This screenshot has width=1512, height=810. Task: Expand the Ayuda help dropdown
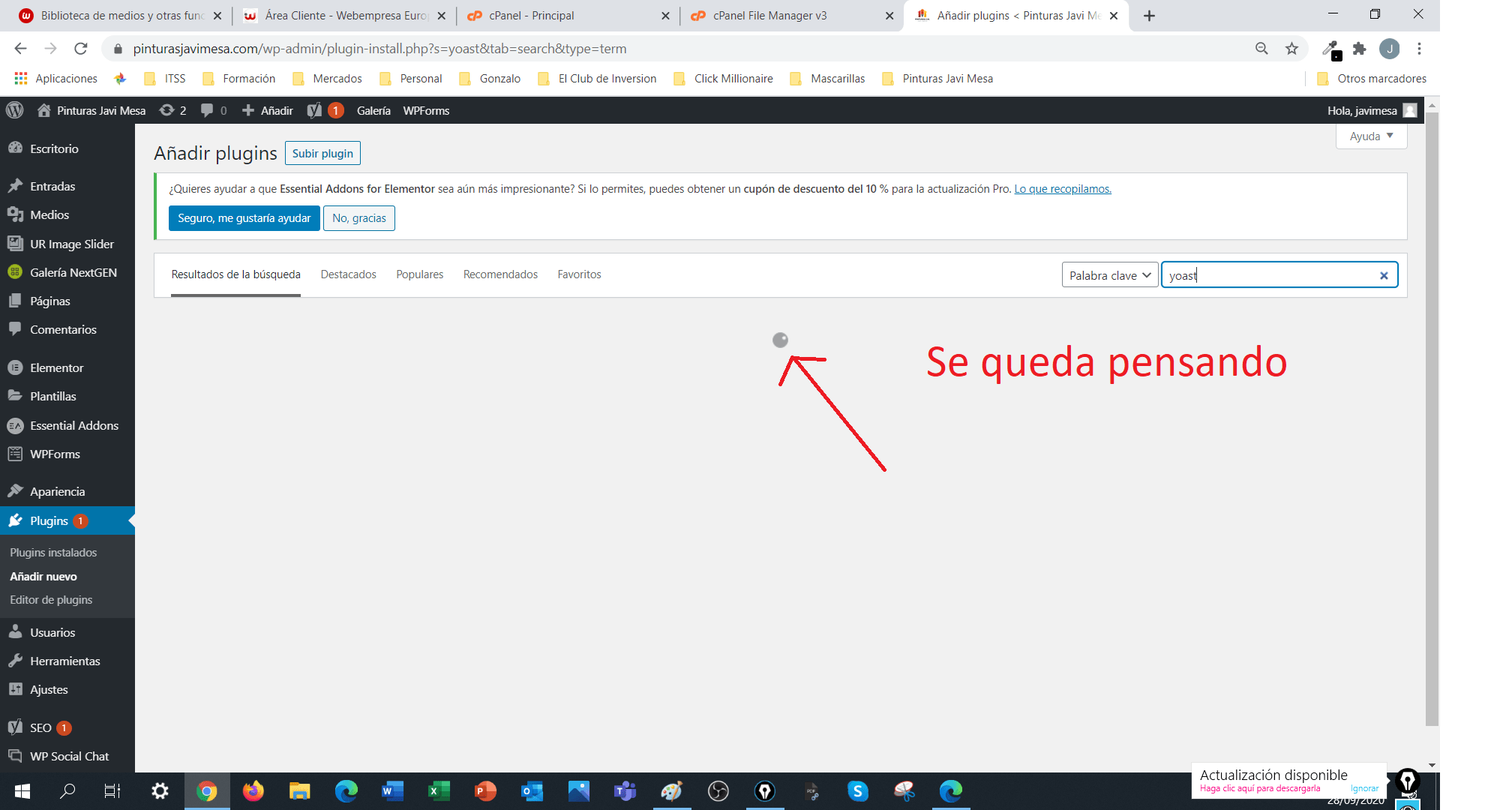coord(1371,136)
